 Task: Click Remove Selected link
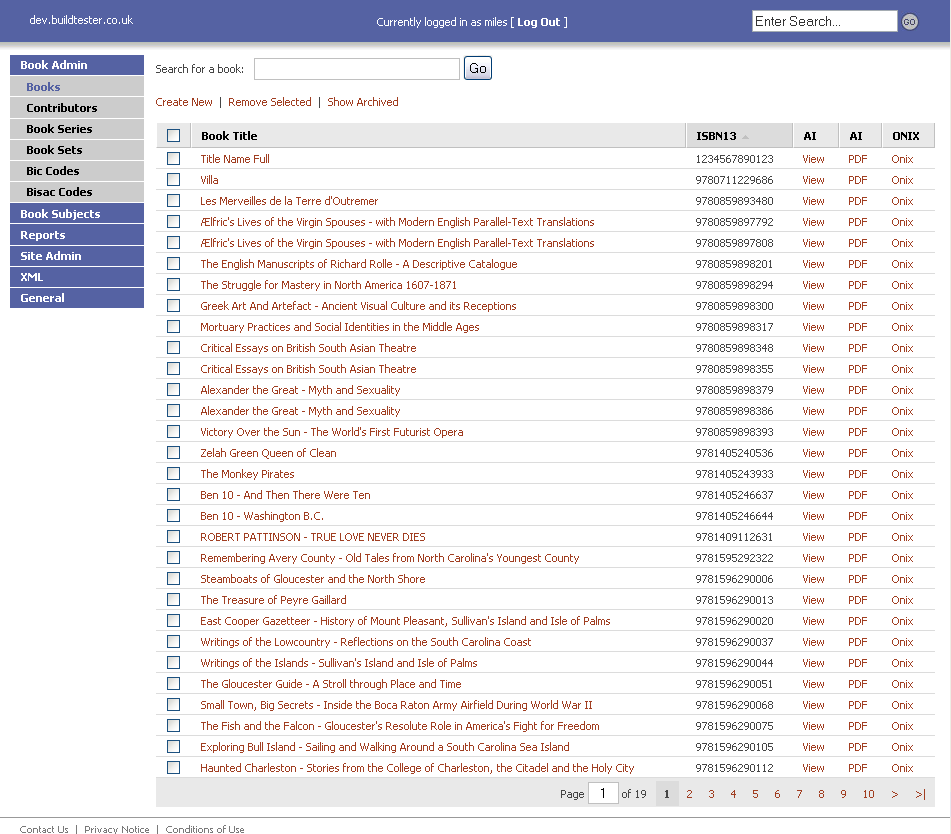tap(270, 102)
